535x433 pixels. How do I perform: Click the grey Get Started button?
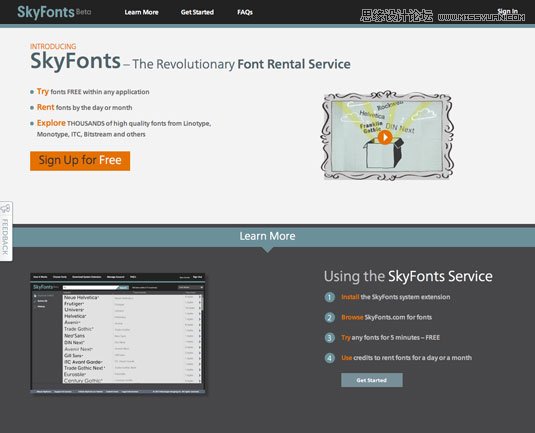[x=372, y=380]
